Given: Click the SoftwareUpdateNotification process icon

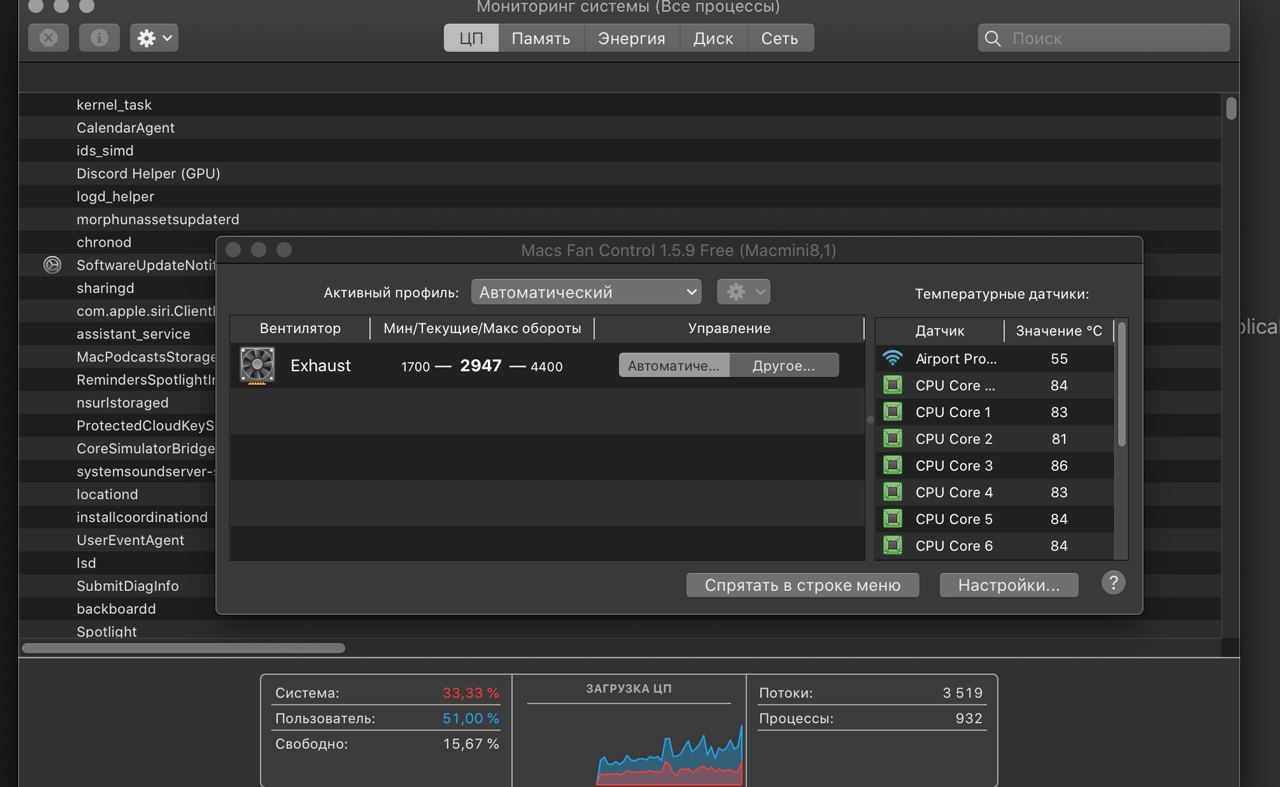Looking at the screenshot, I should [53, 265].
